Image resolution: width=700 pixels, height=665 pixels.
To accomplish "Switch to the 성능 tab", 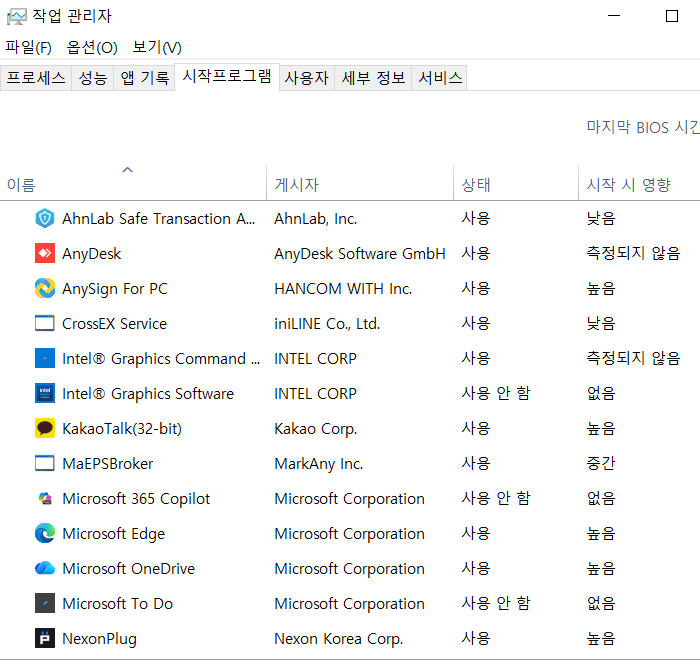I will click(x=93, y=78).
